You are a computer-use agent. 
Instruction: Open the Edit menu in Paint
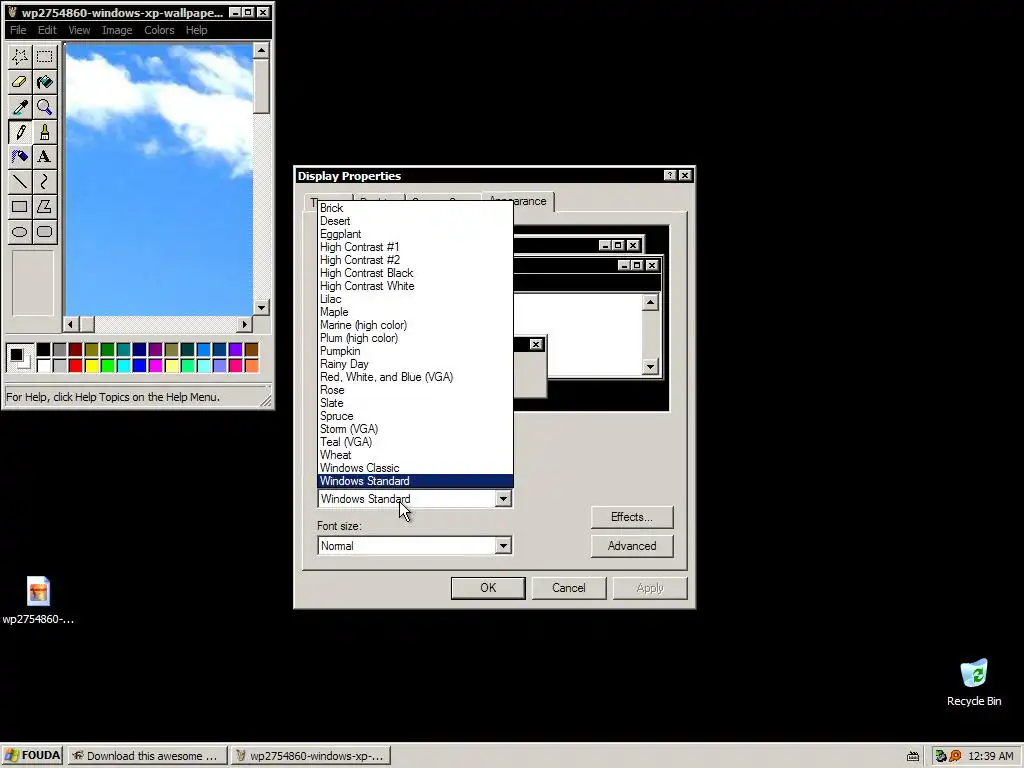click(47, 30)
